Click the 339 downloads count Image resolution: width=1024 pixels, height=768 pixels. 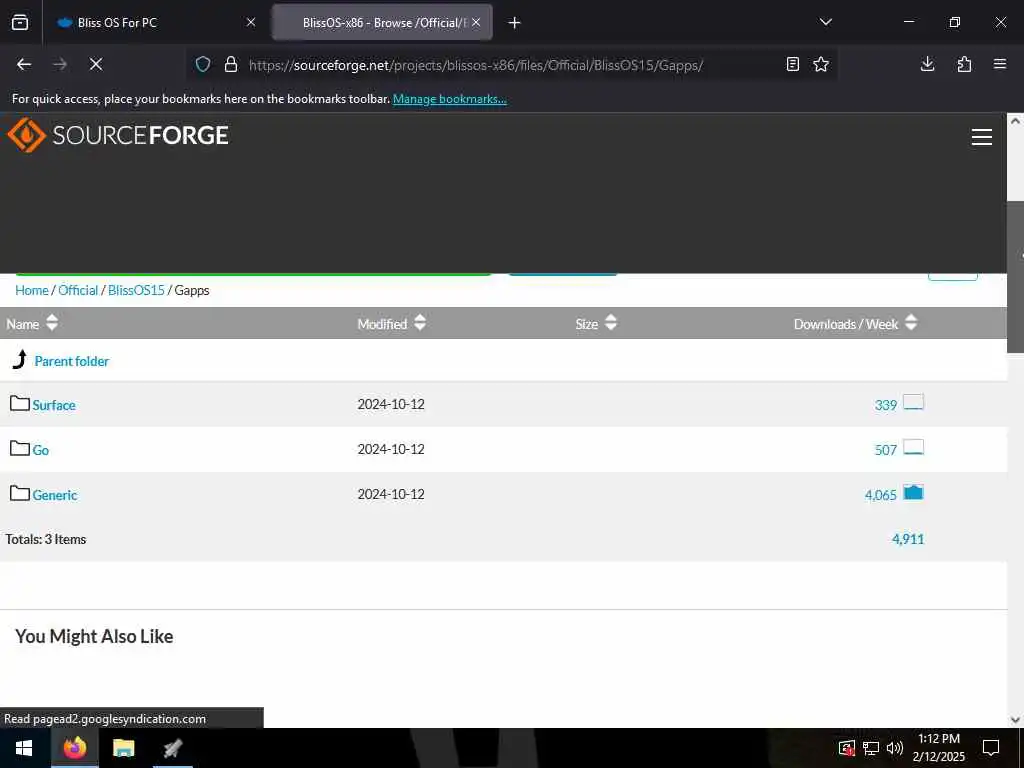pyautogui.click(x=886, y=405)
